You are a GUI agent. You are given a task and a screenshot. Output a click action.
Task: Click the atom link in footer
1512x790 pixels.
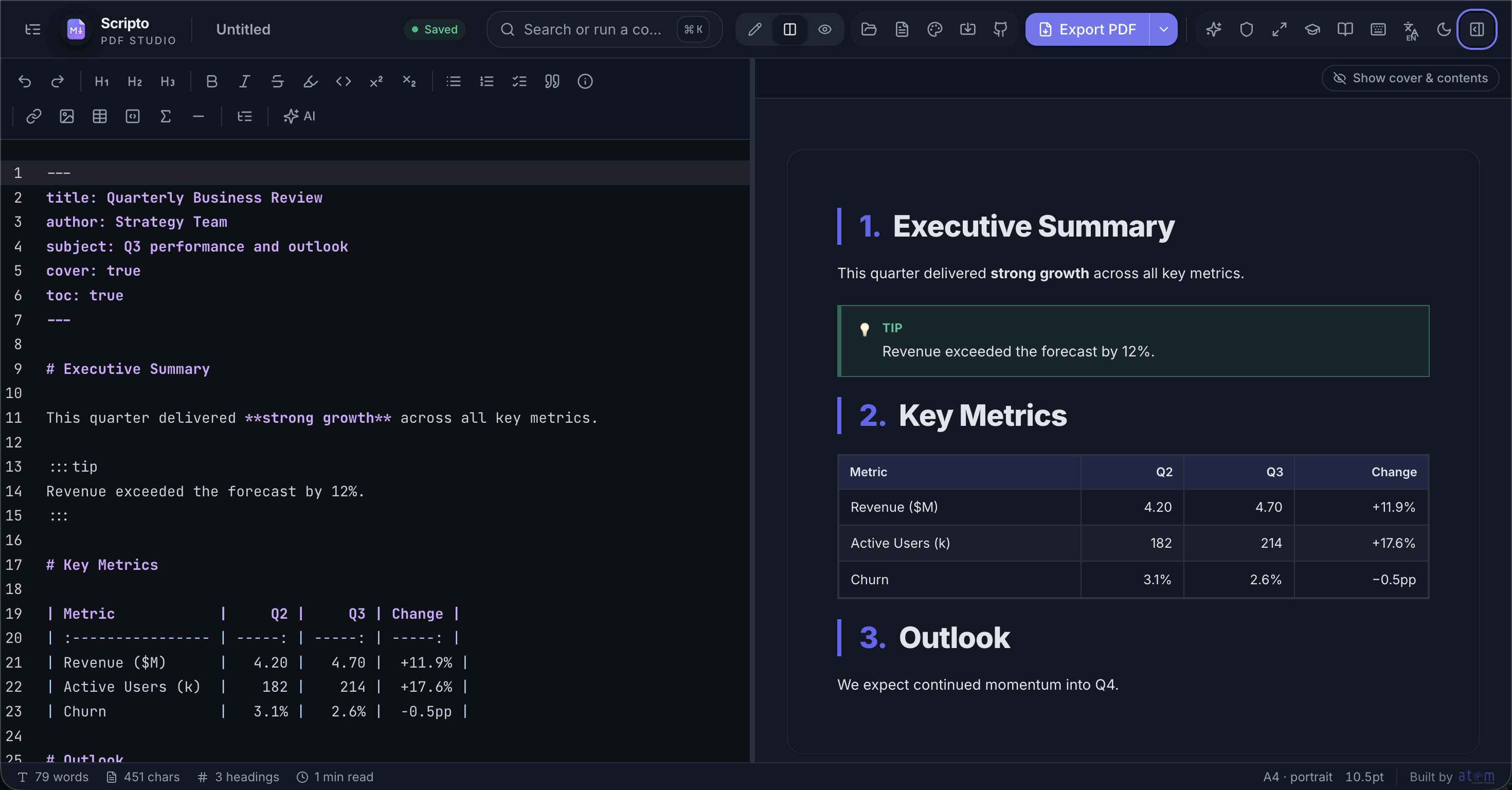tap(1476, 777)
